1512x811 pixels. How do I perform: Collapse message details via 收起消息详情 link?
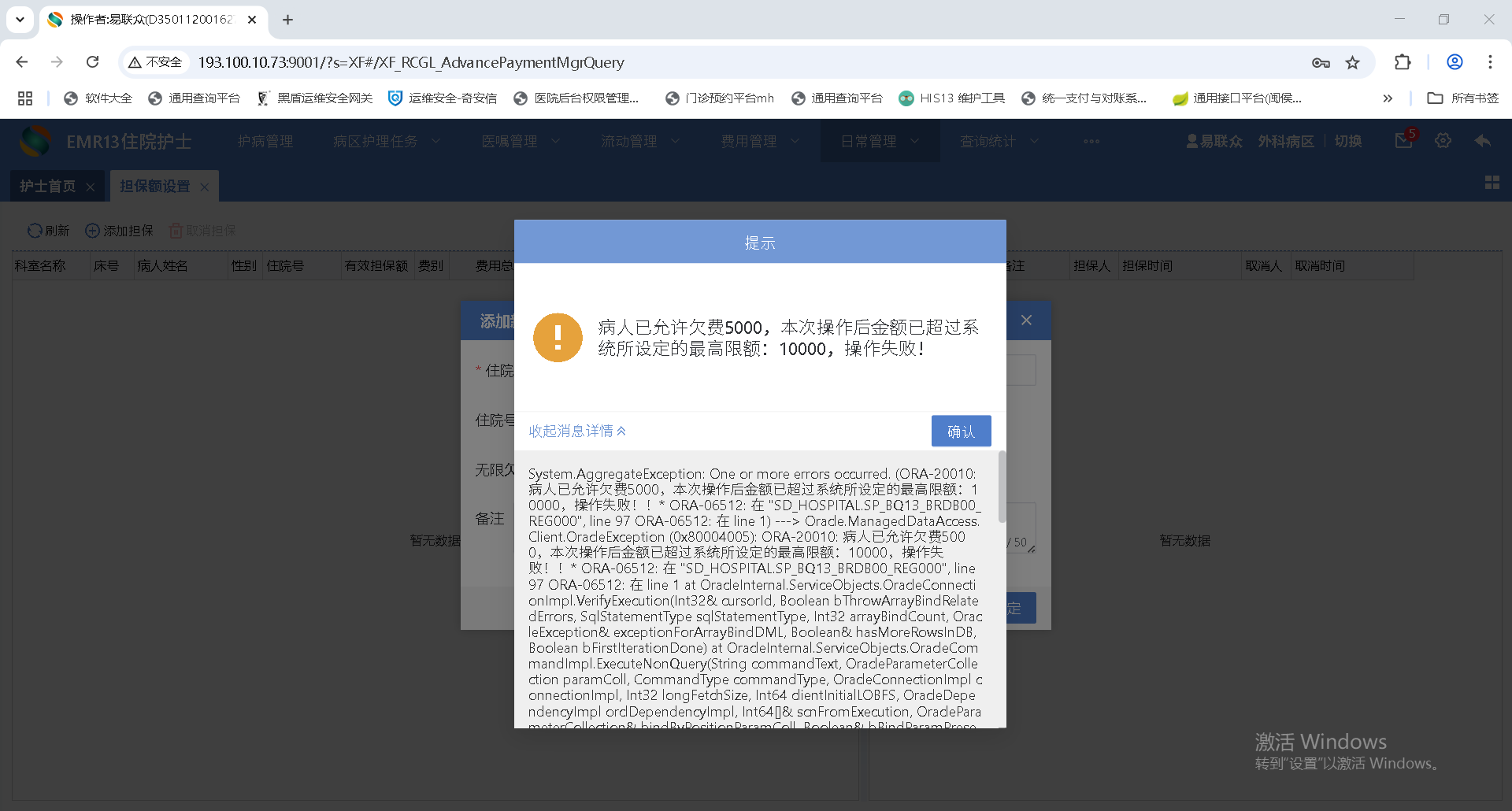click(577, 431)
